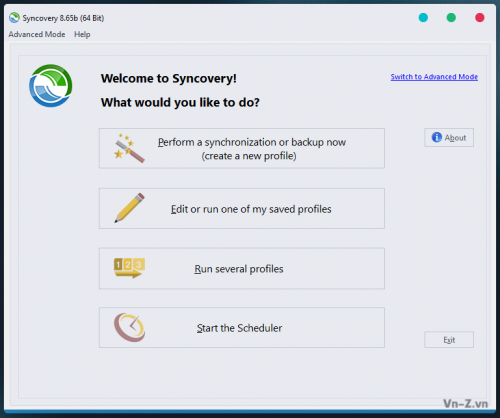Image resolution: width=500 pixels, height=418 pixels.
Task: Edit or run one of my saved profiles
Action: pyautogui.click(x=242, y=209)
